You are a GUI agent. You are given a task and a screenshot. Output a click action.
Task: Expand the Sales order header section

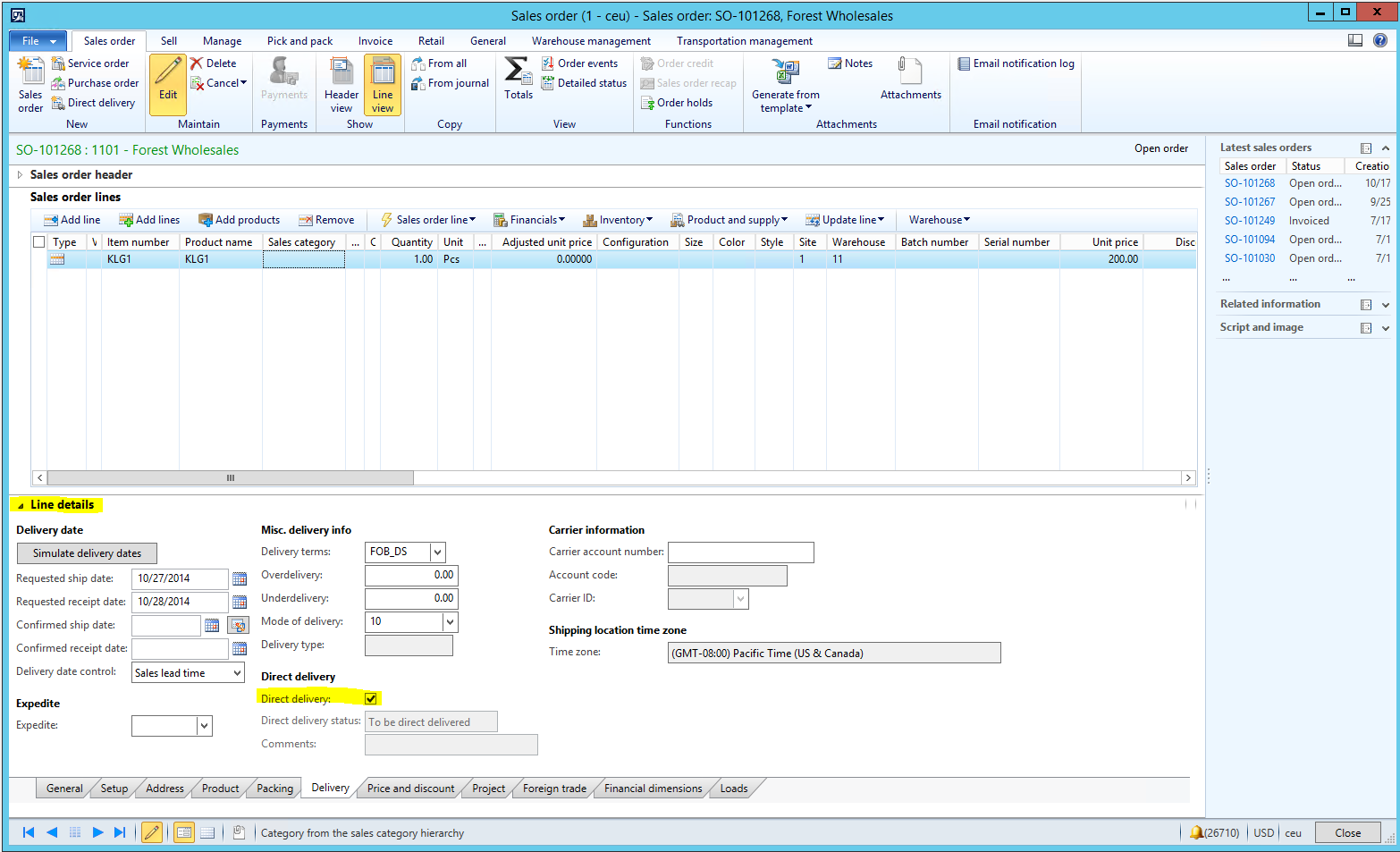[21, 175]
